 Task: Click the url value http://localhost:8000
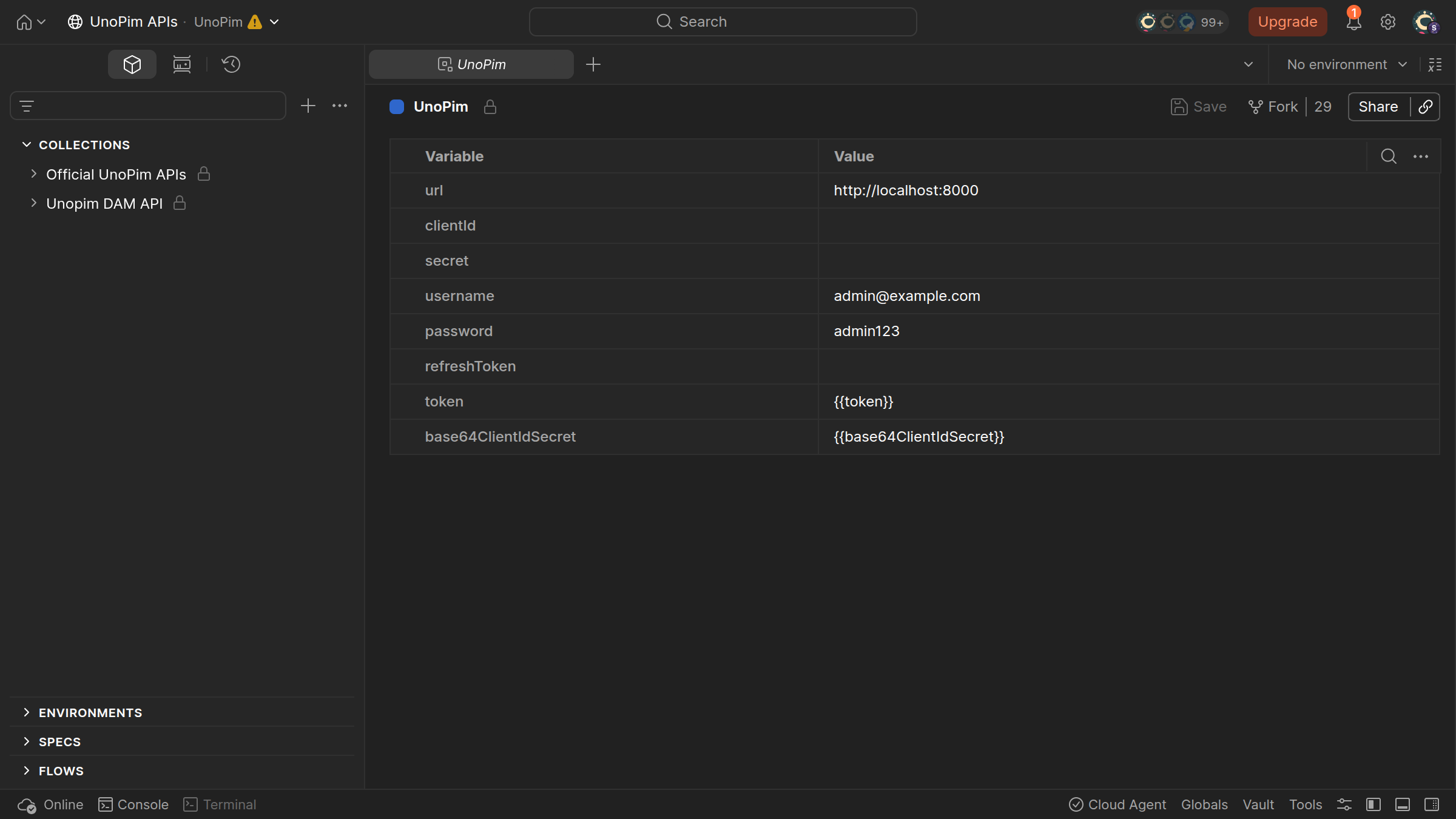pyautogui.click(x=906, y=190)
